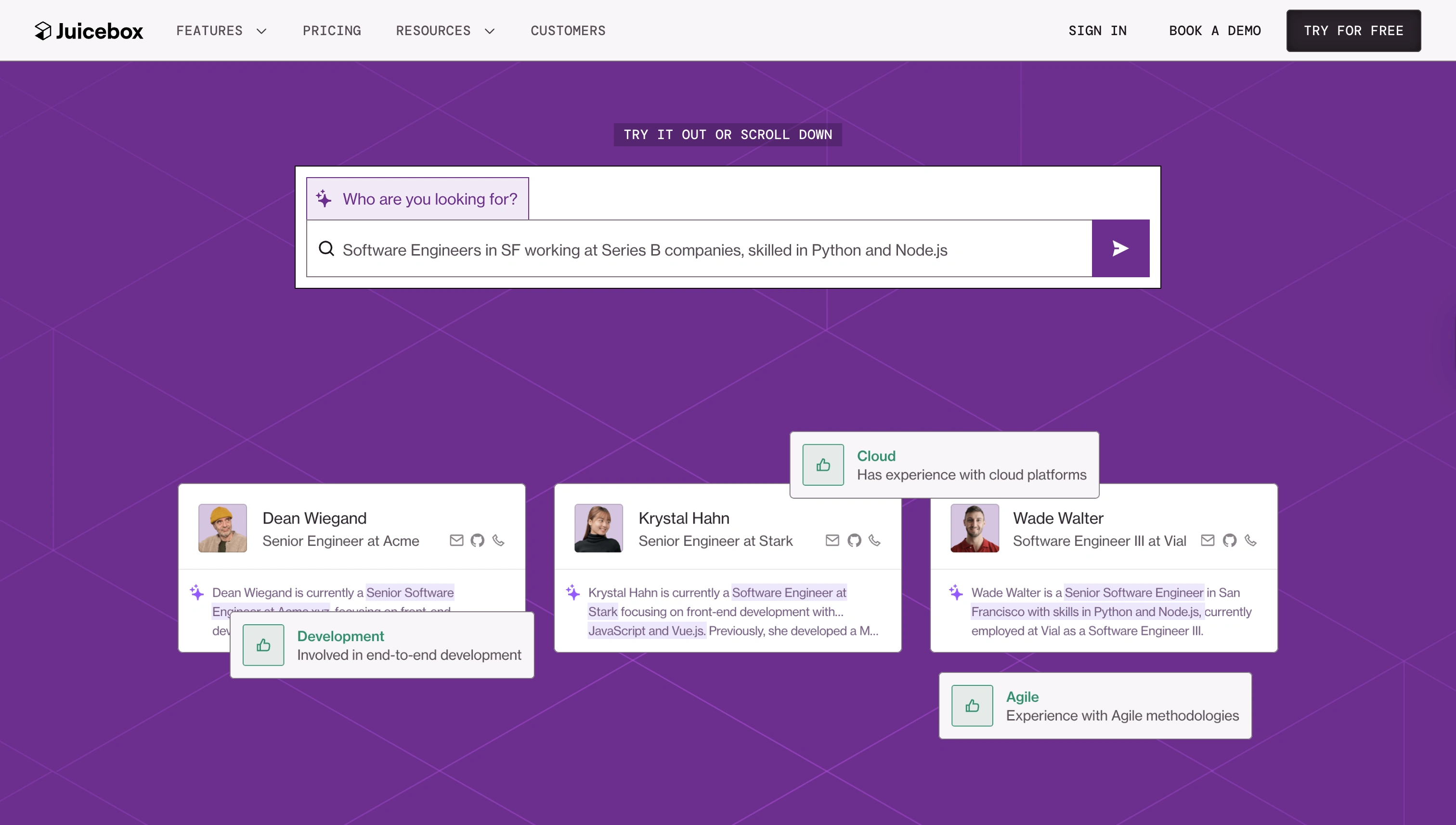The width and height of the screenshot is (1456, 825).
Task: Click the name Dean Wiegand
Action: coord(314,518)
